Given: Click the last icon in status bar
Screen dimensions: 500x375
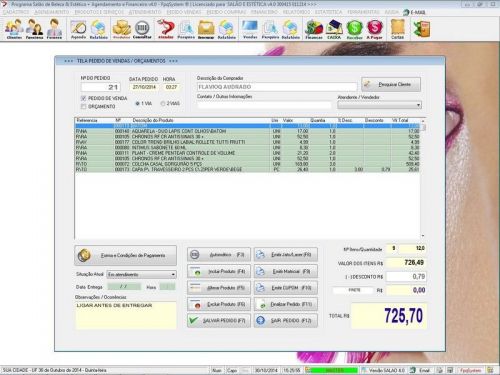Looking at the screenshot, I should coord(490,370).
